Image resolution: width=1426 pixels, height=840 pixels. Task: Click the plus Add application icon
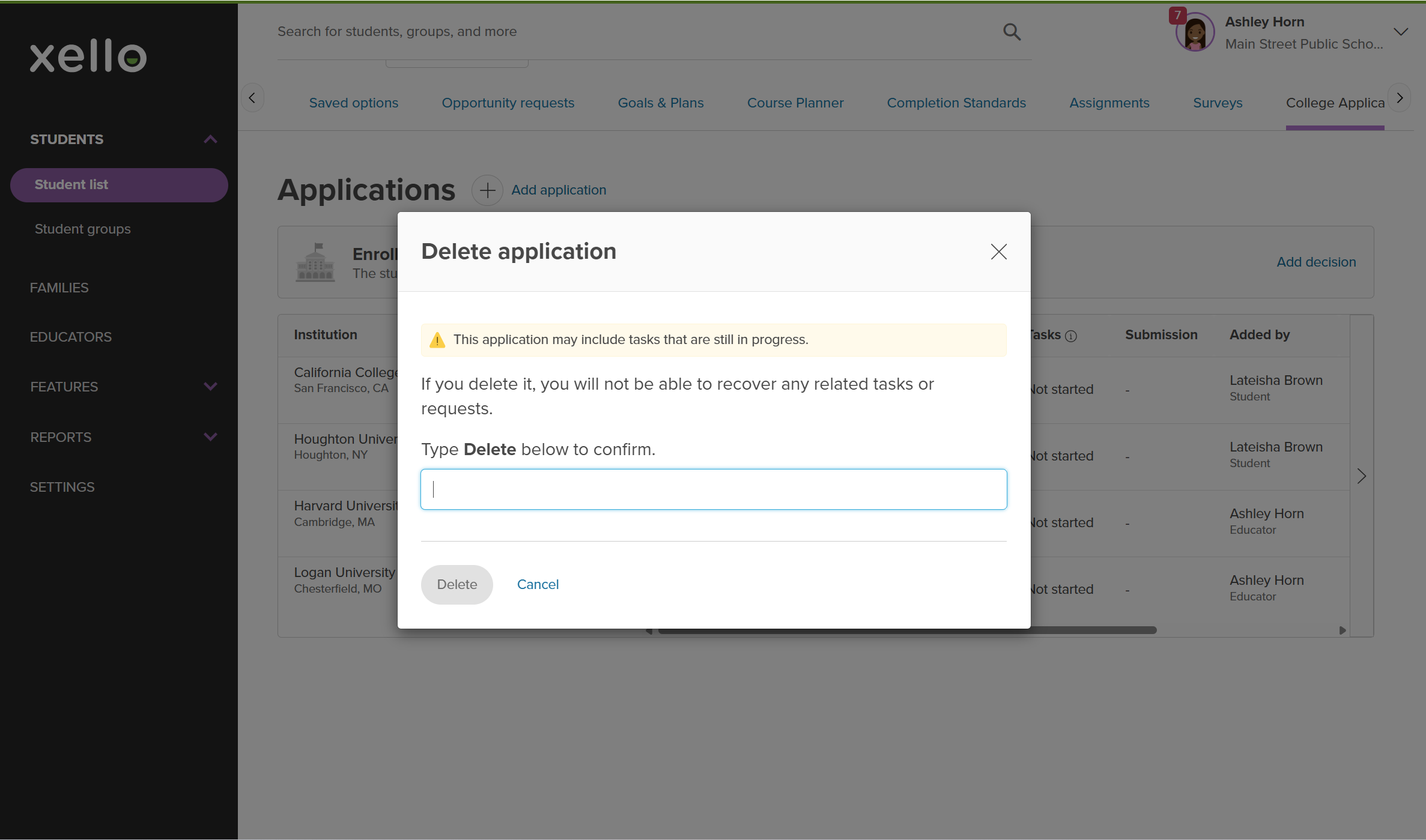pyautogui.click(x=487, y=190)
